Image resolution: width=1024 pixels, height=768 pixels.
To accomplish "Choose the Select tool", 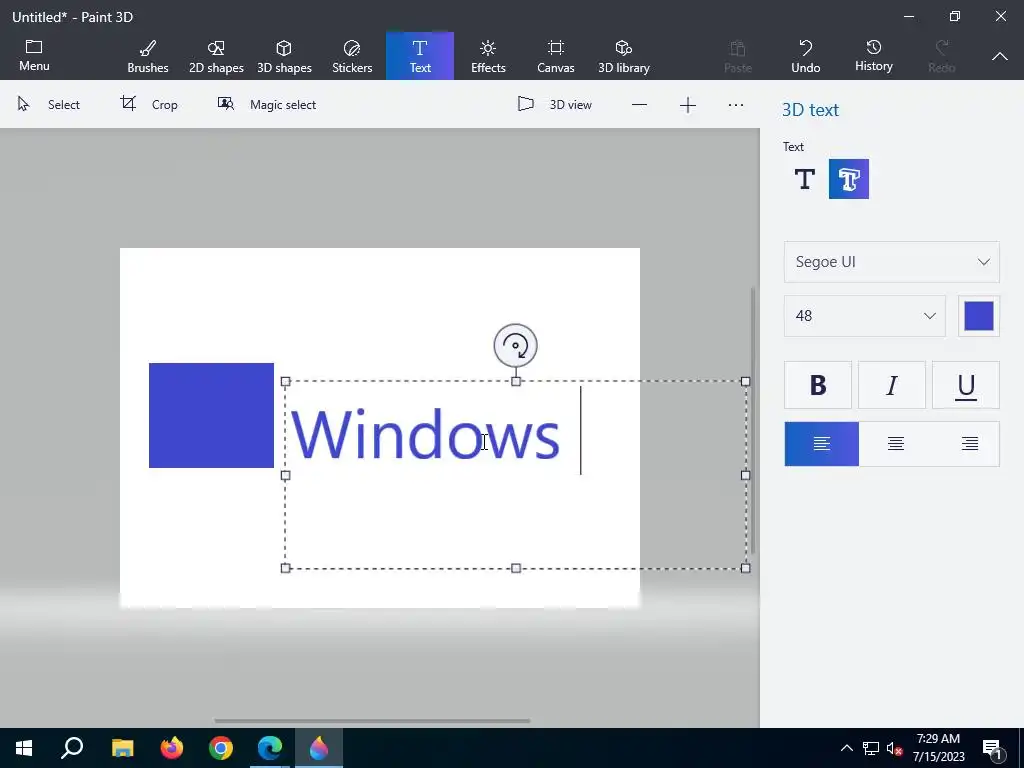I will [48, 104].
